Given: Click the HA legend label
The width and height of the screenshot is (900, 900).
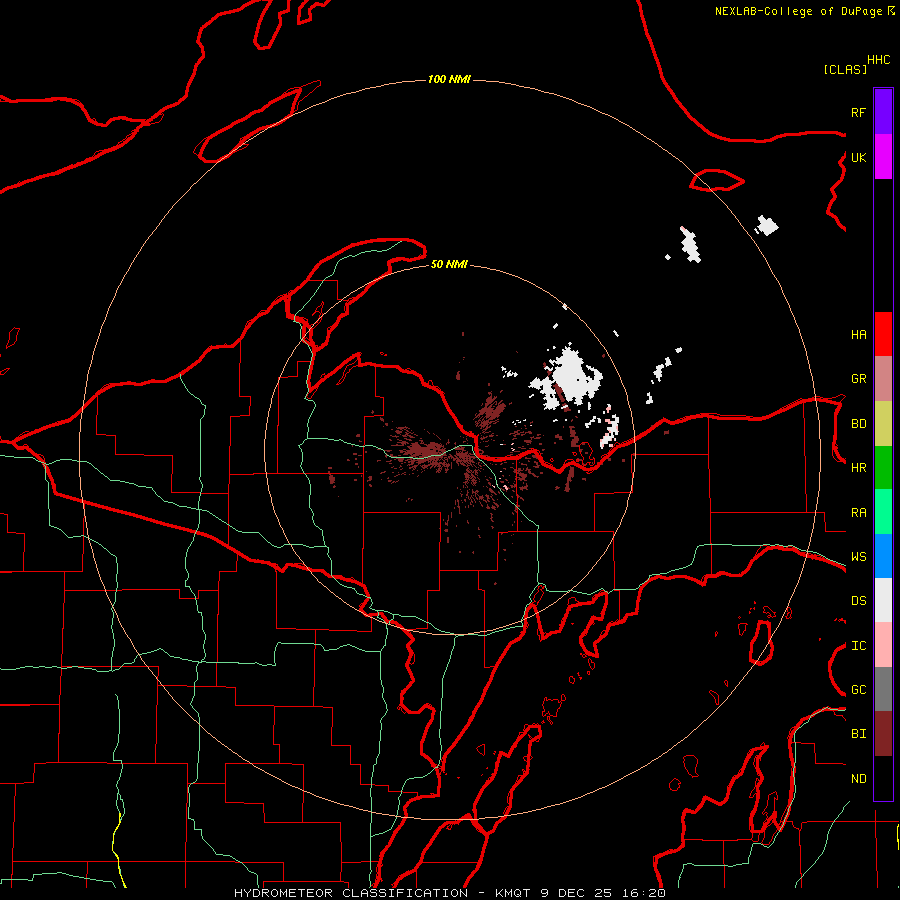Looking at the screenshot, I should tap(858, 335).
